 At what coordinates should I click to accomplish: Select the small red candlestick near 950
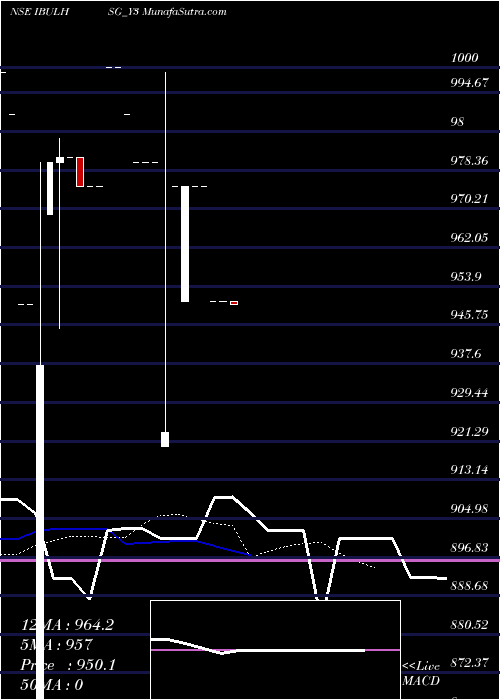[x=234, y=303]
